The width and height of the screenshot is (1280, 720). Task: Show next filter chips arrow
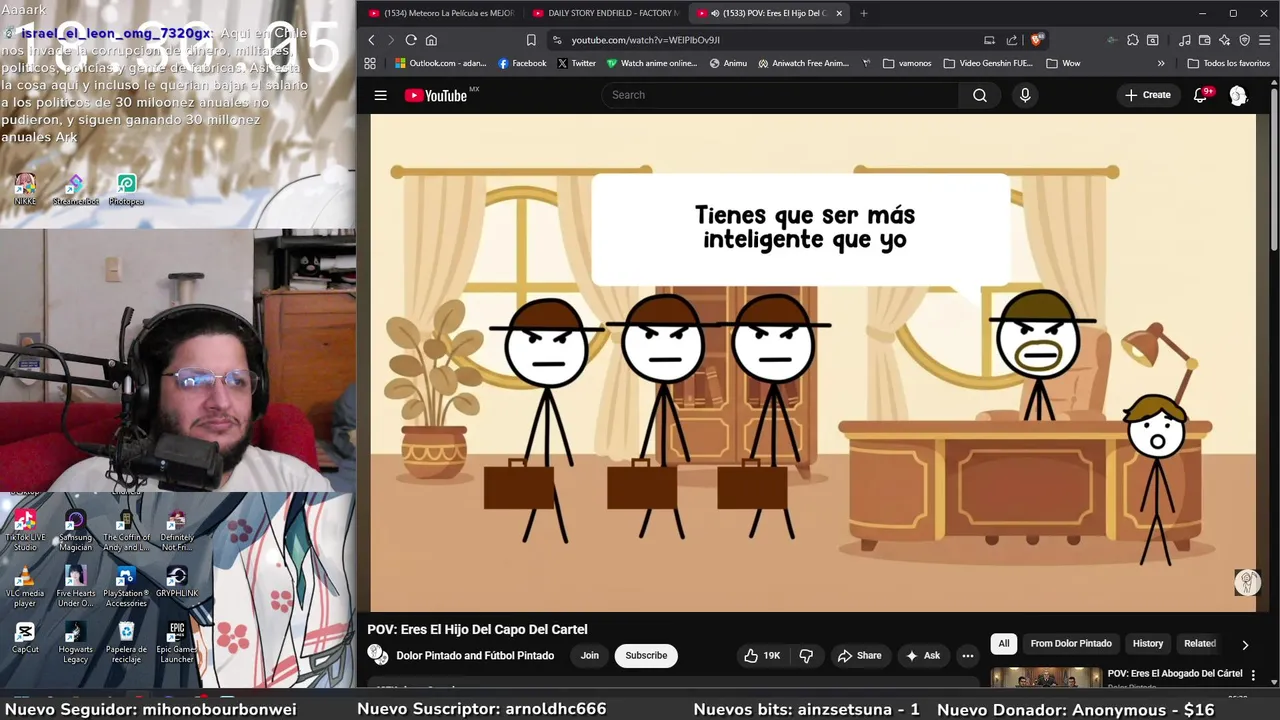[x=1245, y=645]
